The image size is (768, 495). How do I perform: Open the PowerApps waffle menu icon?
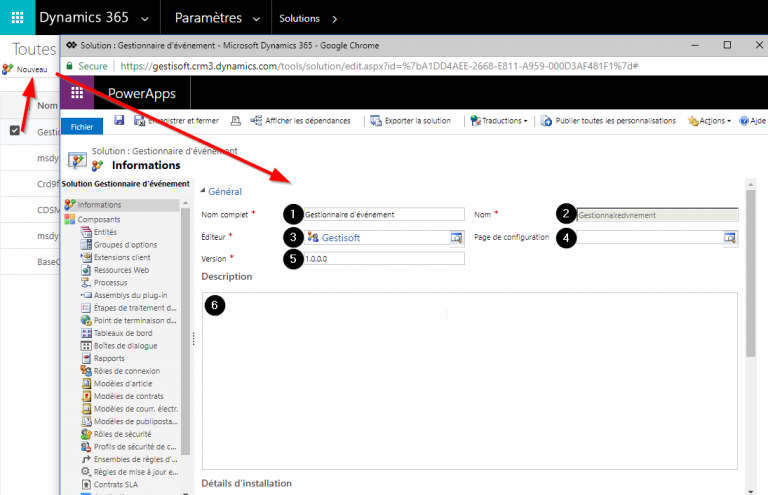tap(77, 93)
